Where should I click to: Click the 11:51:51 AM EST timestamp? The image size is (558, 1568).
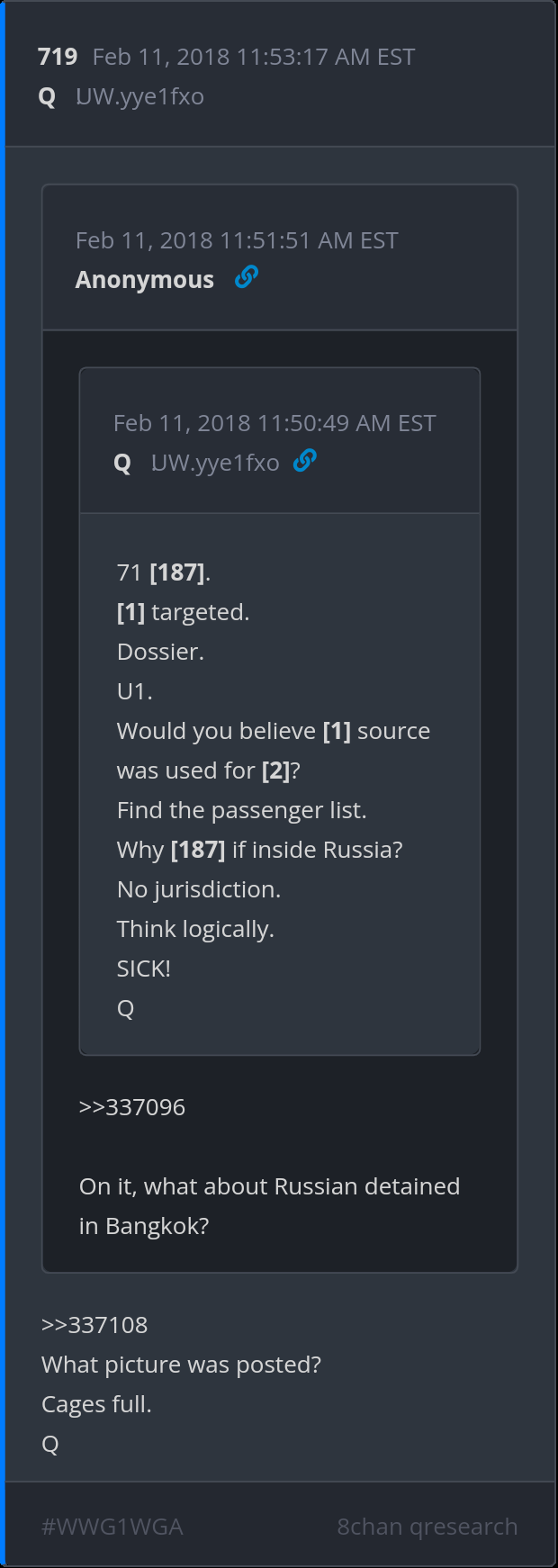pos(237,240)
